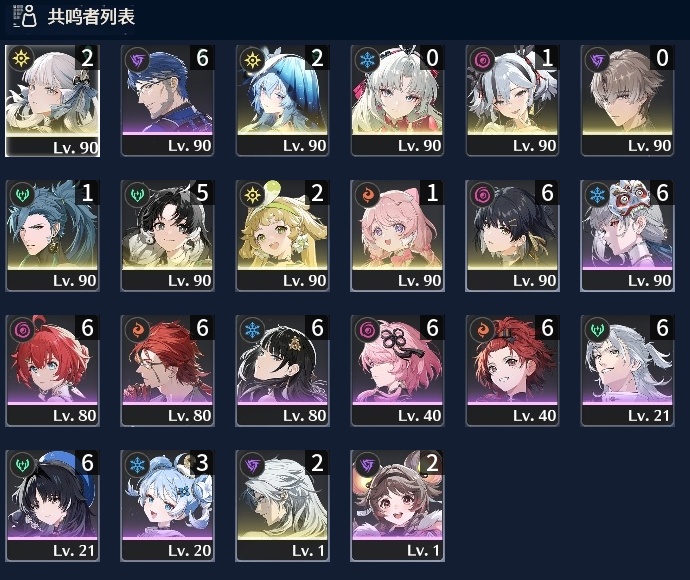Click the sequence number 5 badge

[x=202, y=192]
